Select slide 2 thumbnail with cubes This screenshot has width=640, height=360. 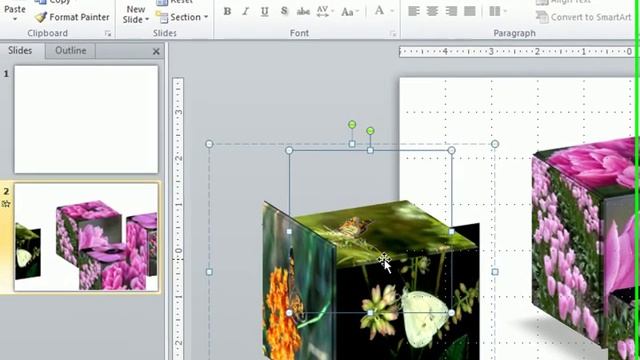pyautogui.click(x=86, y=237)
